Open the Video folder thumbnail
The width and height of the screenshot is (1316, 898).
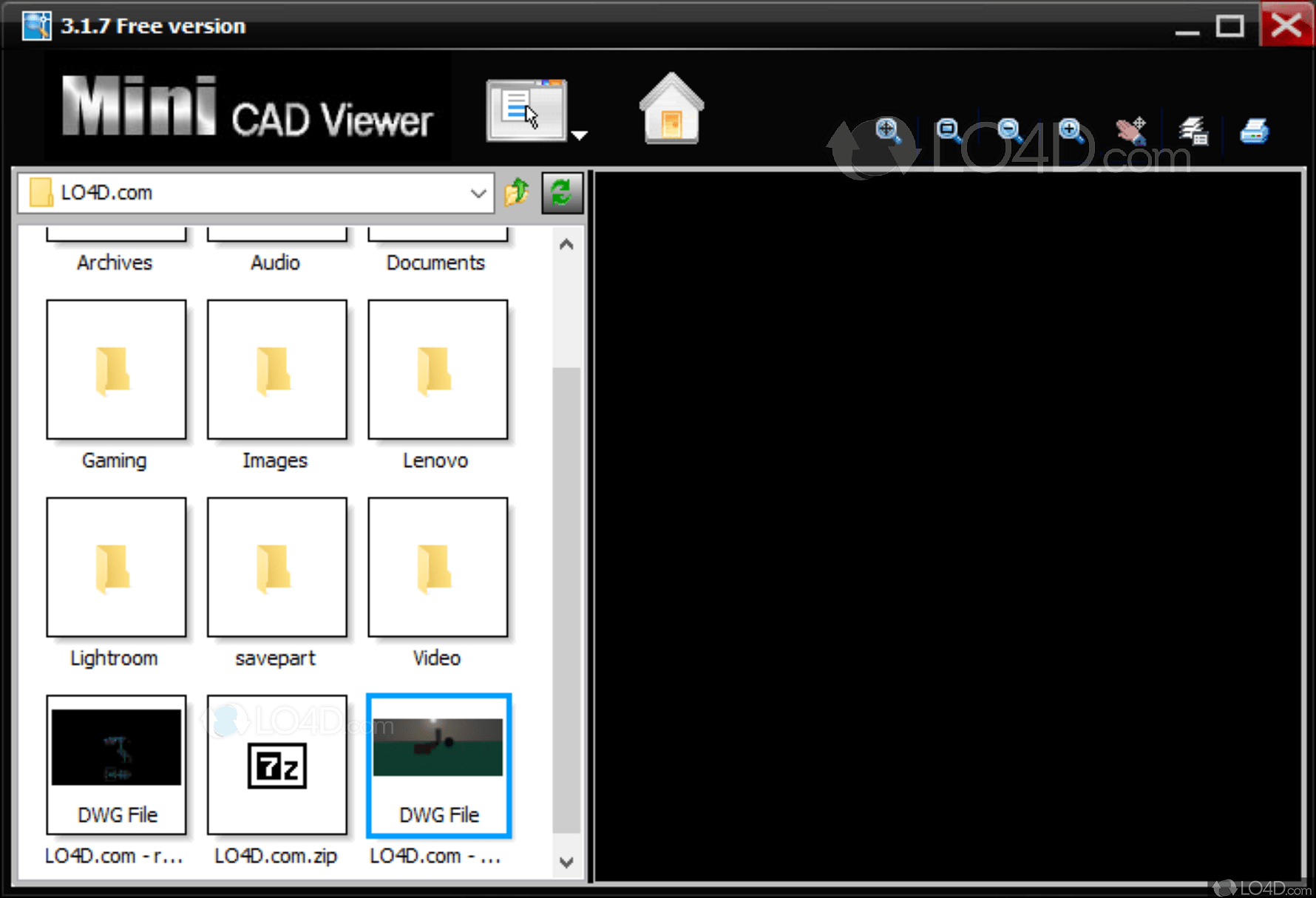(x=438, y=567)
